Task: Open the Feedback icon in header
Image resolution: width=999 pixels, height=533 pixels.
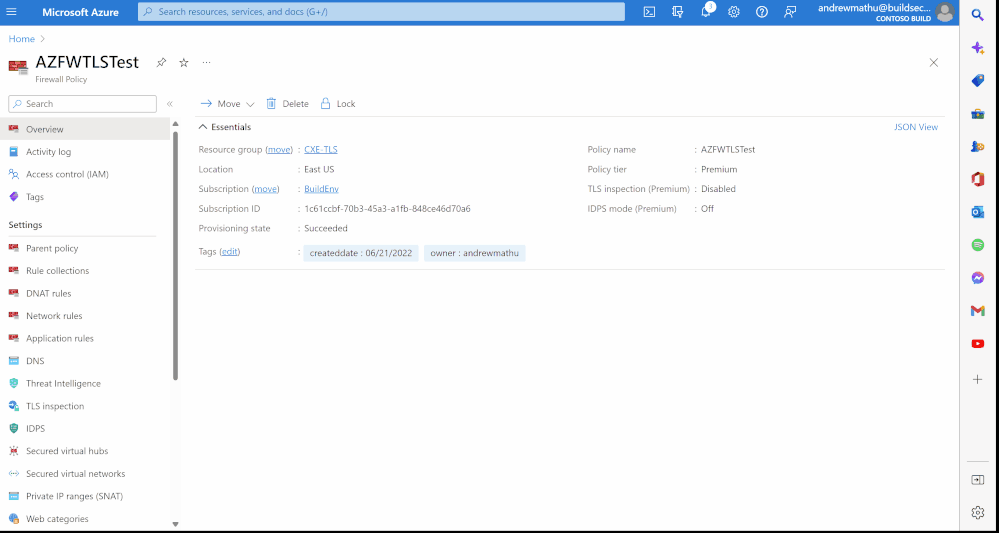Action: (790, 12)
